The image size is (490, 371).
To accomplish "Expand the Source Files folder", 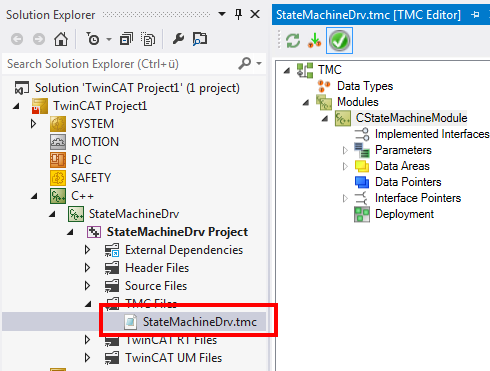I will pyautogui.click(x=87, y=286).
